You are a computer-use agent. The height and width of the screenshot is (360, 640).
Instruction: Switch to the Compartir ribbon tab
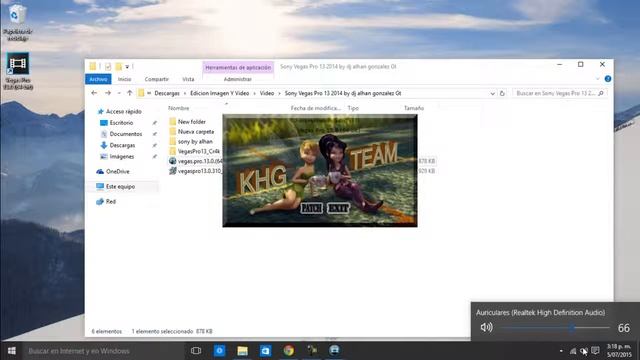156,79
